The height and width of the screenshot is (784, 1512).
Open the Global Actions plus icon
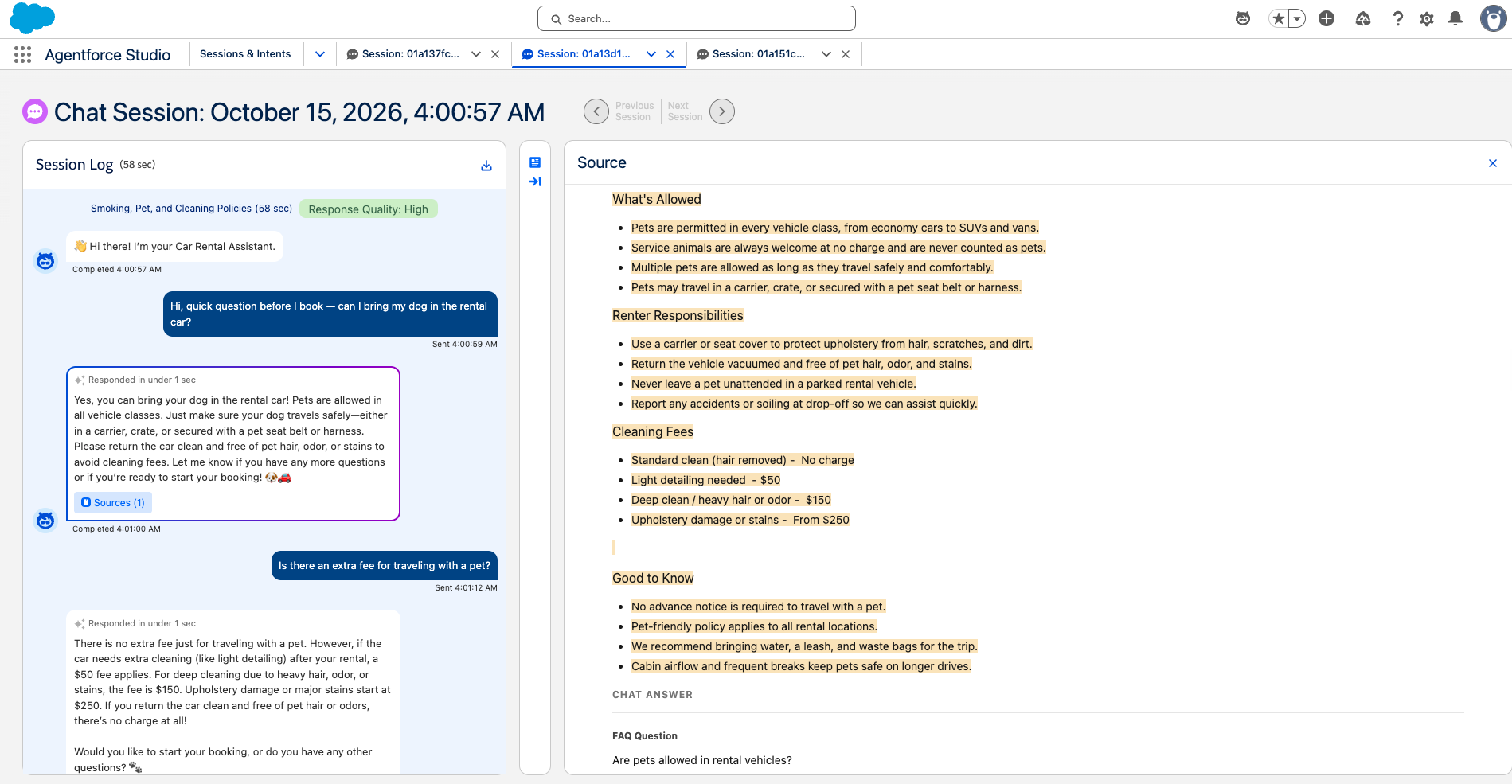[1326, 18]
